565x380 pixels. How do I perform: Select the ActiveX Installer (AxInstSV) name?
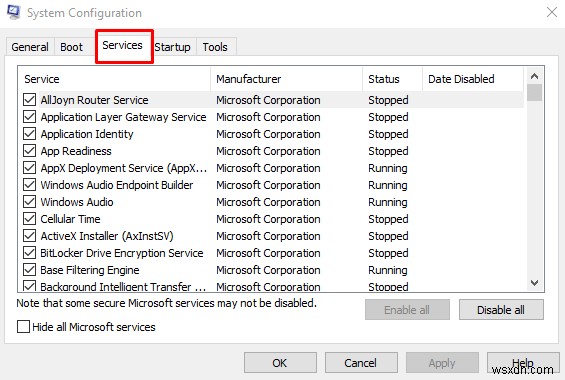coord(107,236)
